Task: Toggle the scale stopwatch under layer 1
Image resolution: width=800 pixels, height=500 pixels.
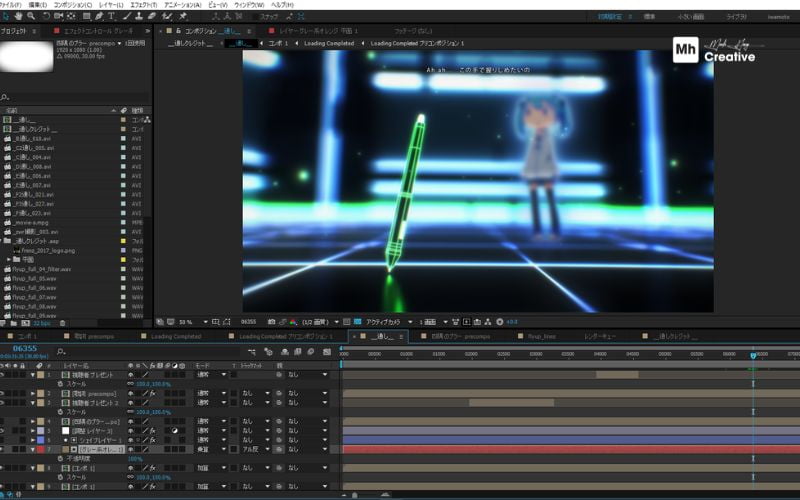Action: click(60, 384)
